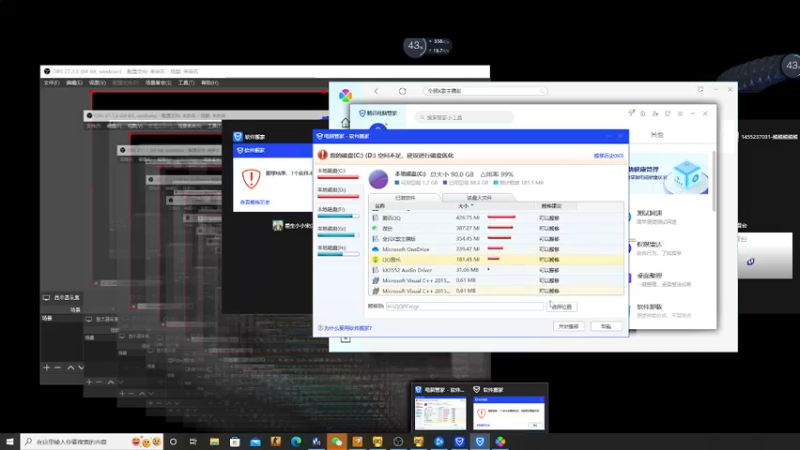Image resolution: width=800 pixels, height=450 pixels.
Task: Select the 腾讯QQ row icon
Action: [x=376, y=218]
